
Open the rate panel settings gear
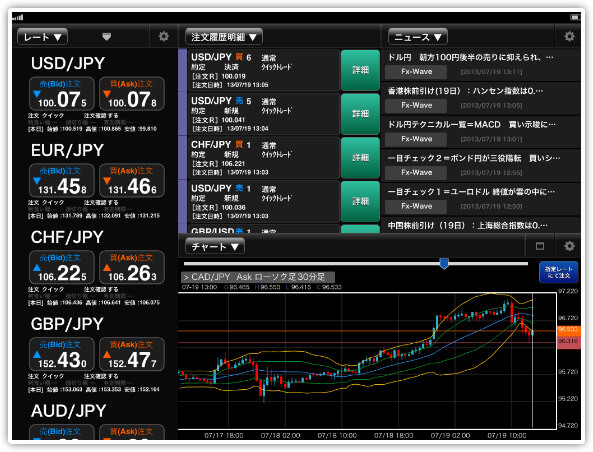coord(163,36)
